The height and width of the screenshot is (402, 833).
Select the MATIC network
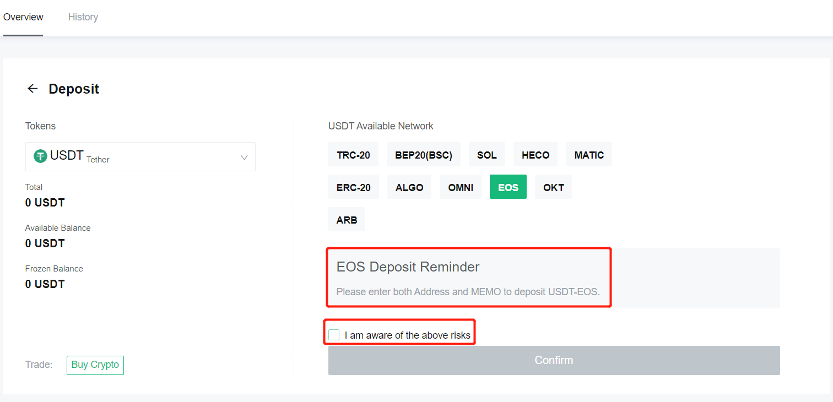click(589, 155)
